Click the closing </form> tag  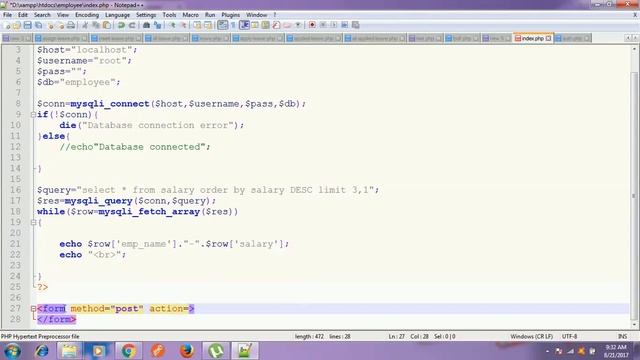(57, 319)
